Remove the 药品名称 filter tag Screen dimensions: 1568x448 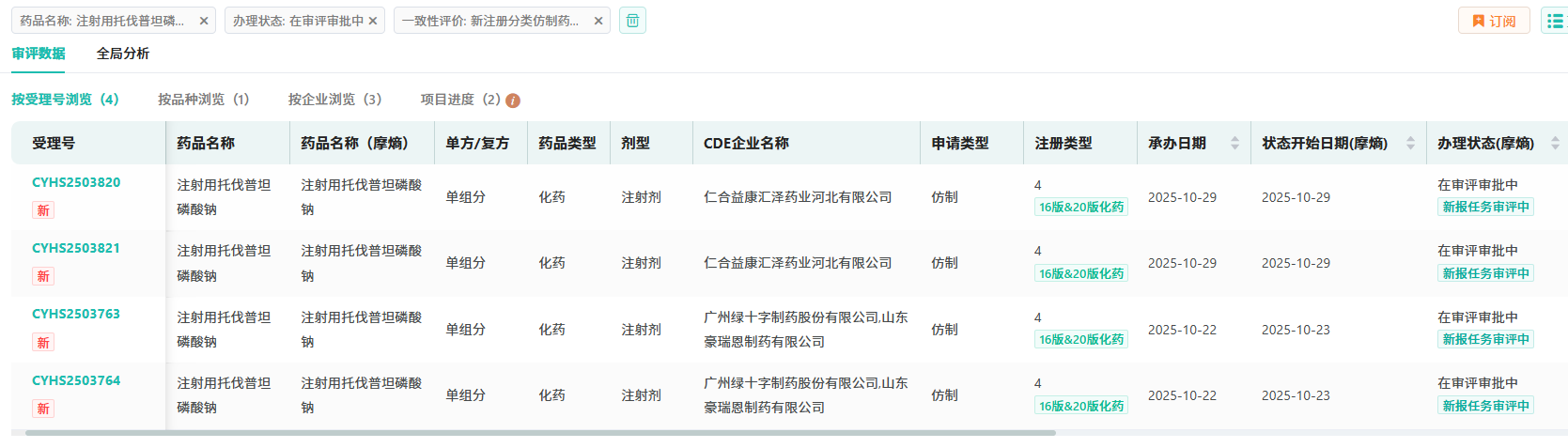[204, 21]
